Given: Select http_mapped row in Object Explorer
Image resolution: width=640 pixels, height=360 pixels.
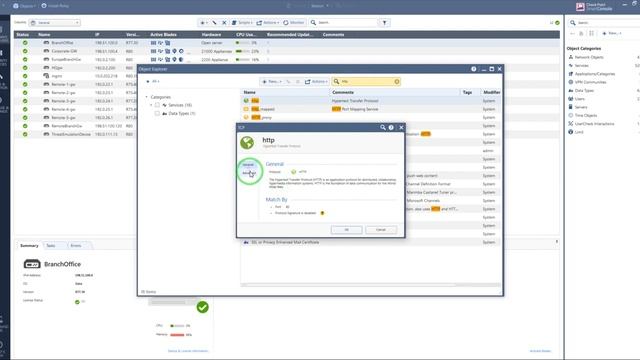Looking at the screenshot, I should pyautogui.click(x=370, y=109).
